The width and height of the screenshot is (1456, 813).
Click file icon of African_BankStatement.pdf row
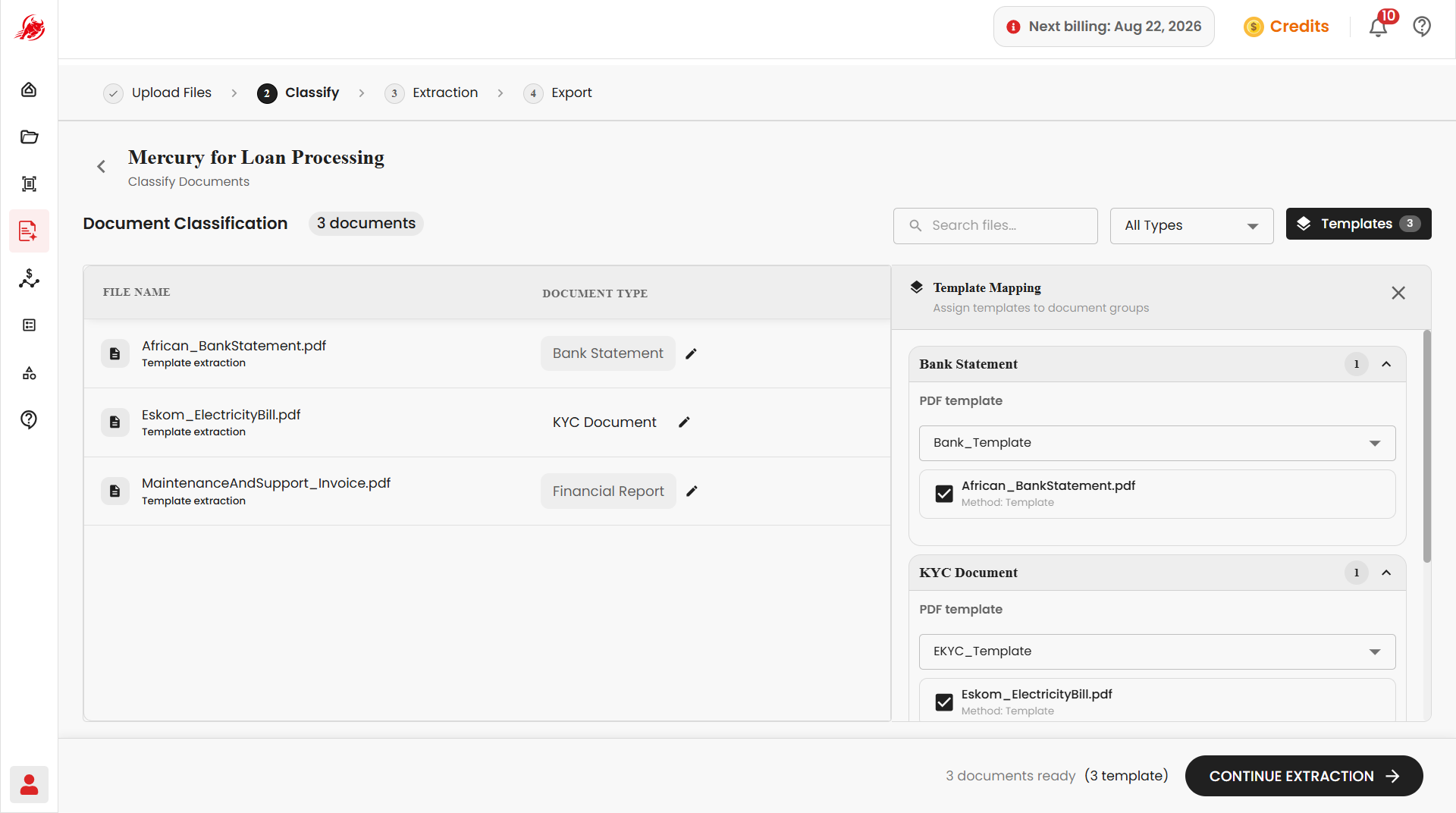point(115,353)
